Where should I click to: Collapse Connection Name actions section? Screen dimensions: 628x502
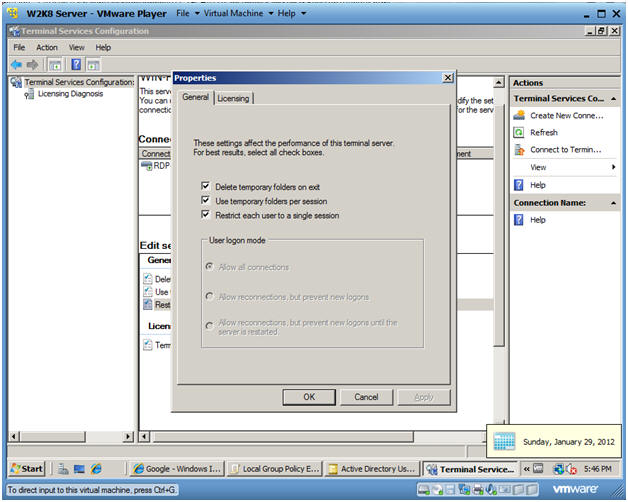click(x=613, y=203)
